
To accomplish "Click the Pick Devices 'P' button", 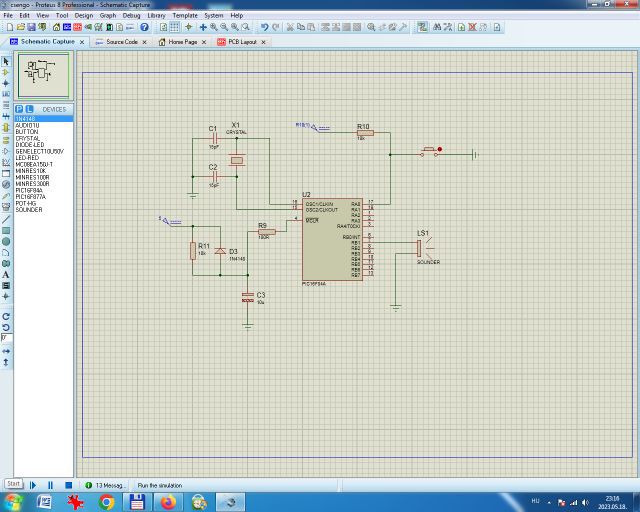I will point(21,108).
